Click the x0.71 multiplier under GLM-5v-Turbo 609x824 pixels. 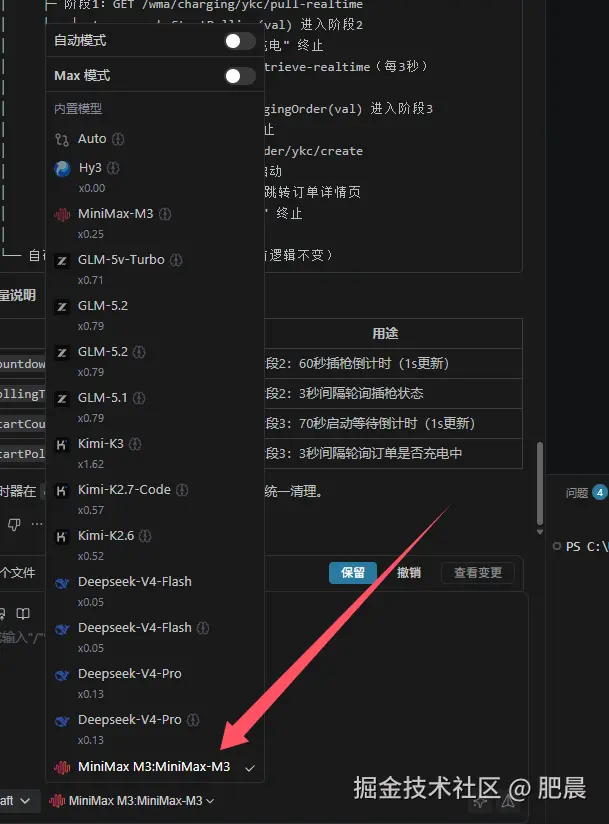click(x=90, y=281)
